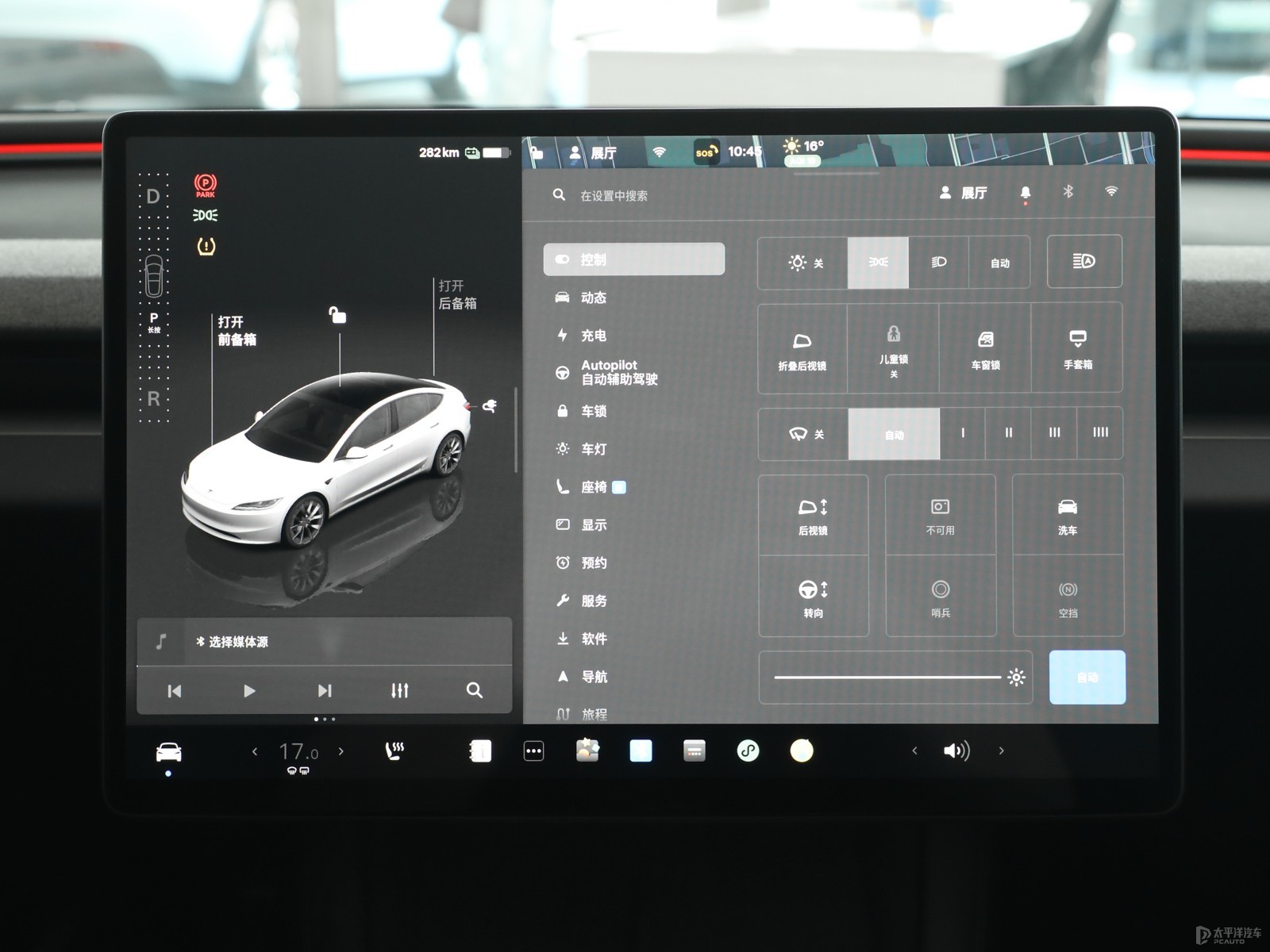The height and width of the screenshot is (952, 1270).
Task: Open the 动态 settings menu
Action: (582, 297)
